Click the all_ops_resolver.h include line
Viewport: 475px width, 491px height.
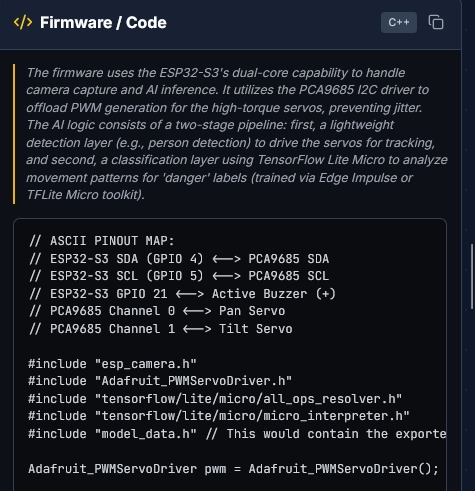click(215, 399)
